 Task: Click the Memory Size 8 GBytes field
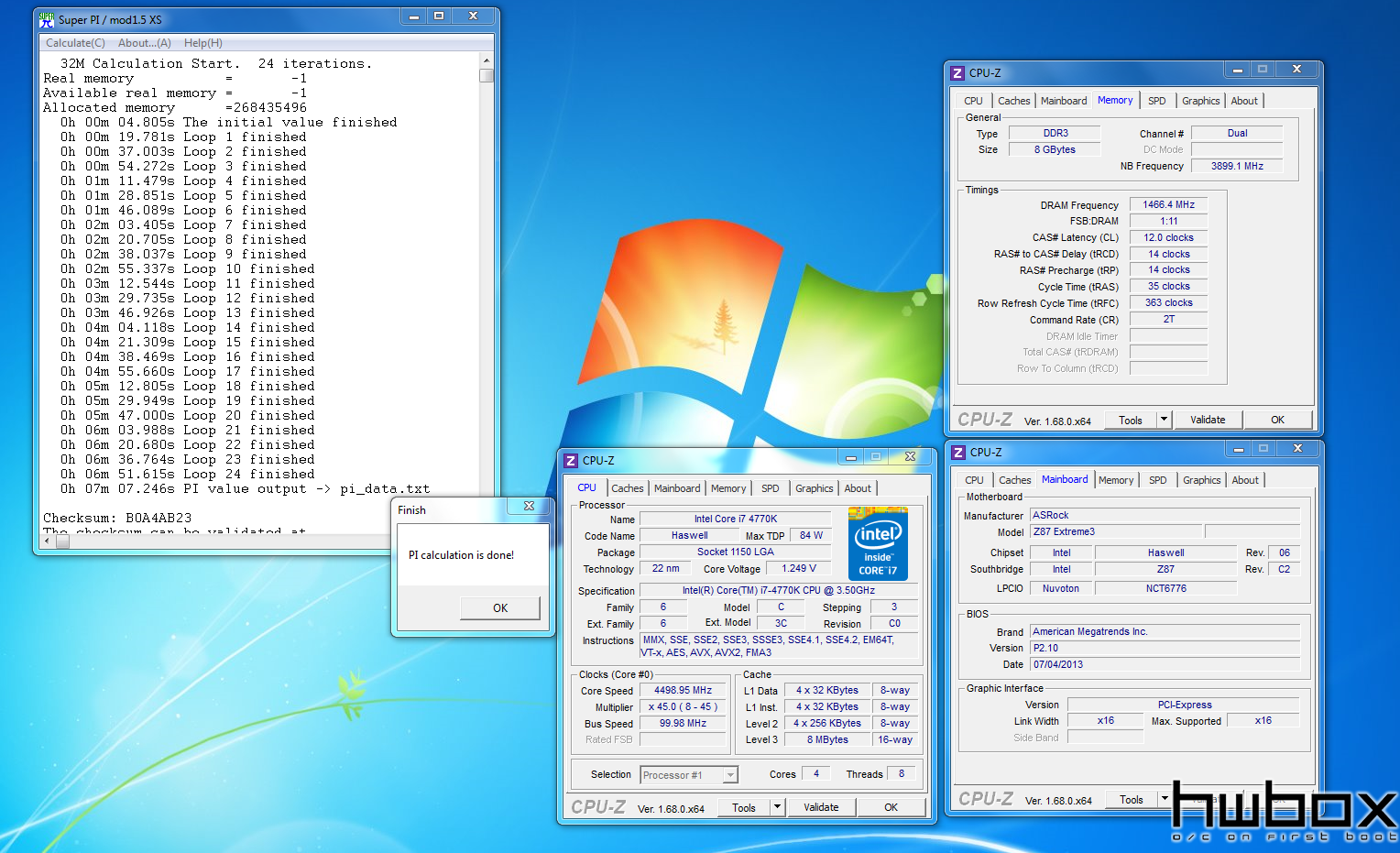(1055, 149)
